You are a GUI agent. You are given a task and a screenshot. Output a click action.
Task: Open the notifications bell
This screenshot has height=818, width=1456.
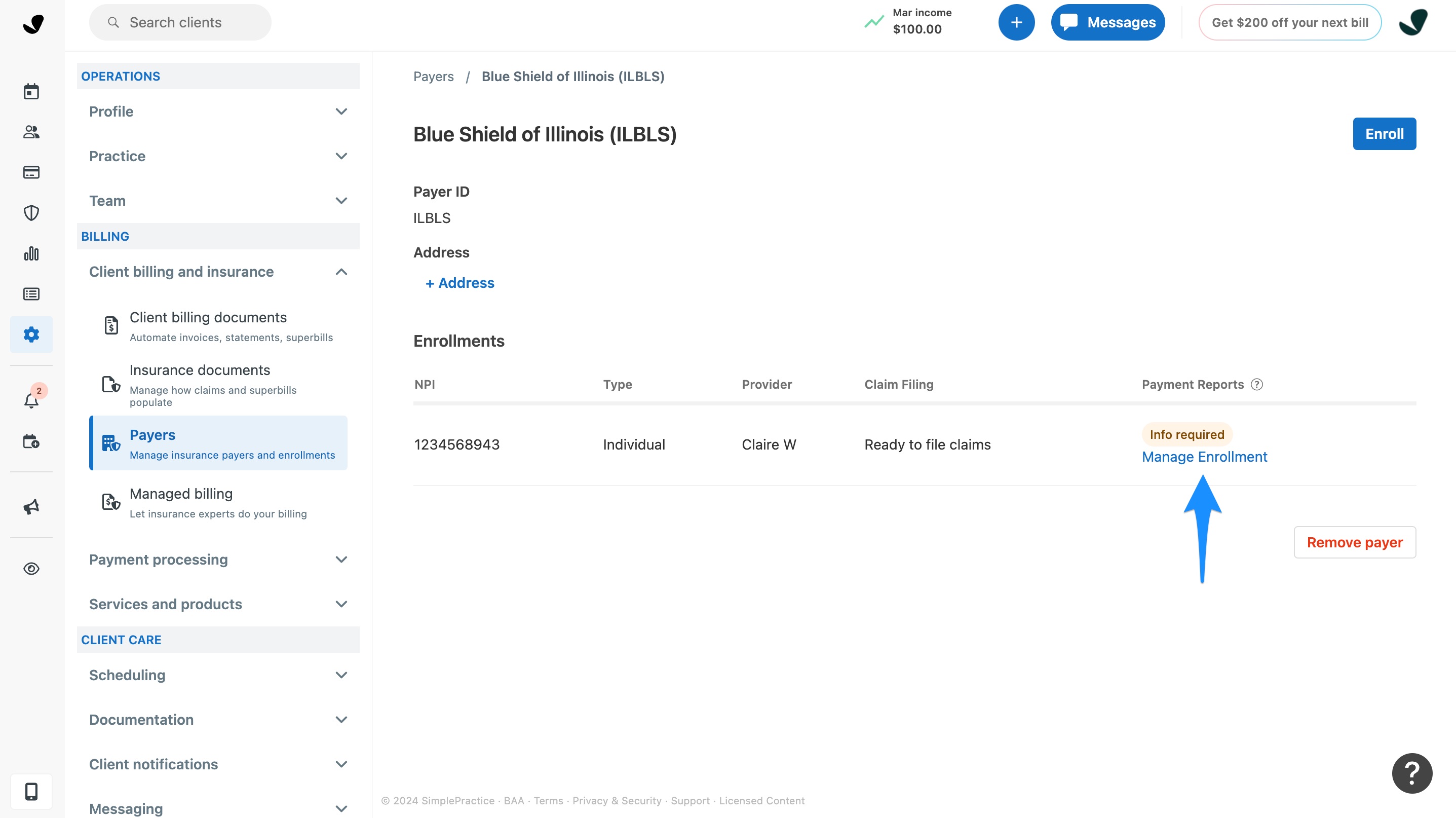31,401
